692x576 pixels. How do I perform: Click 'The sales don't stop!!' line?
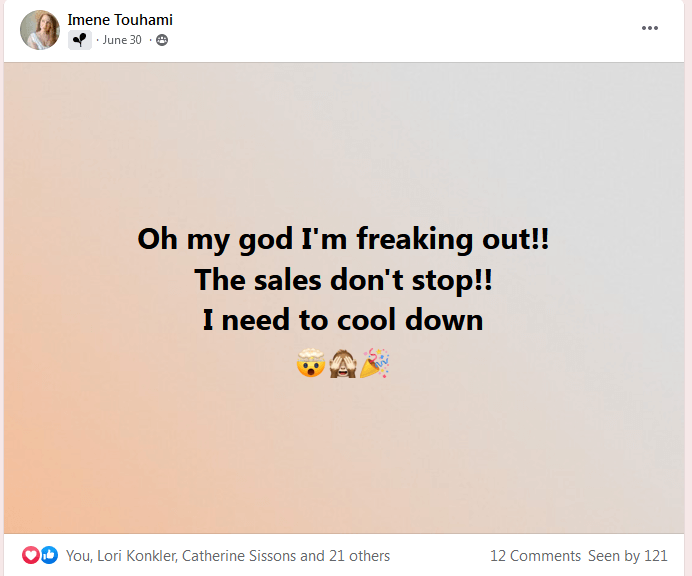tap(343, 280)
